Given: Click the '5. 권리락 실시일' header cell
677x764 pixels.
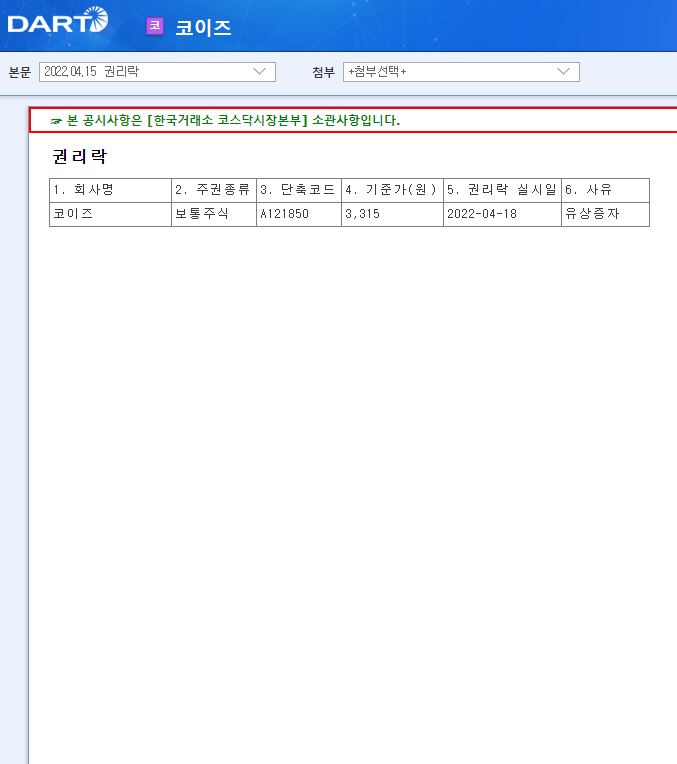Looking at the screenshot, I should pyautogui.click(x=503, y=190).
